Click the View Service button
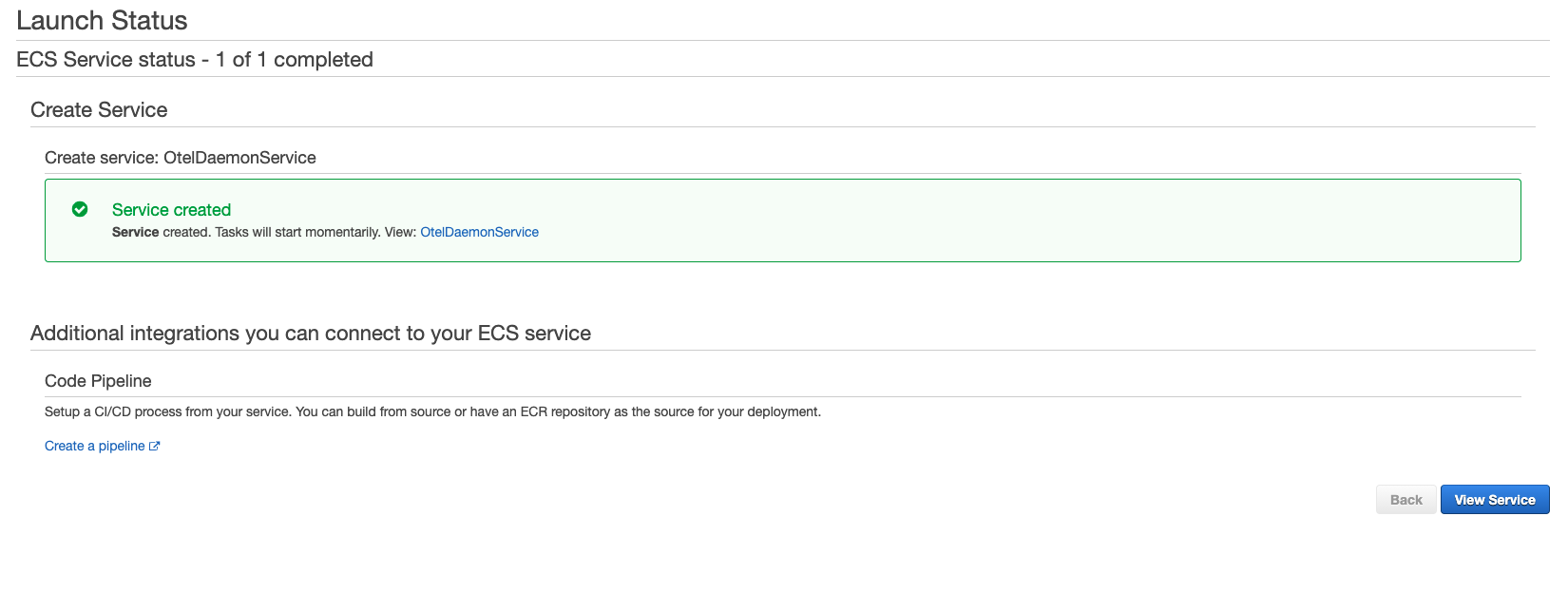 pyautogui.click(x=1495, y=500)
